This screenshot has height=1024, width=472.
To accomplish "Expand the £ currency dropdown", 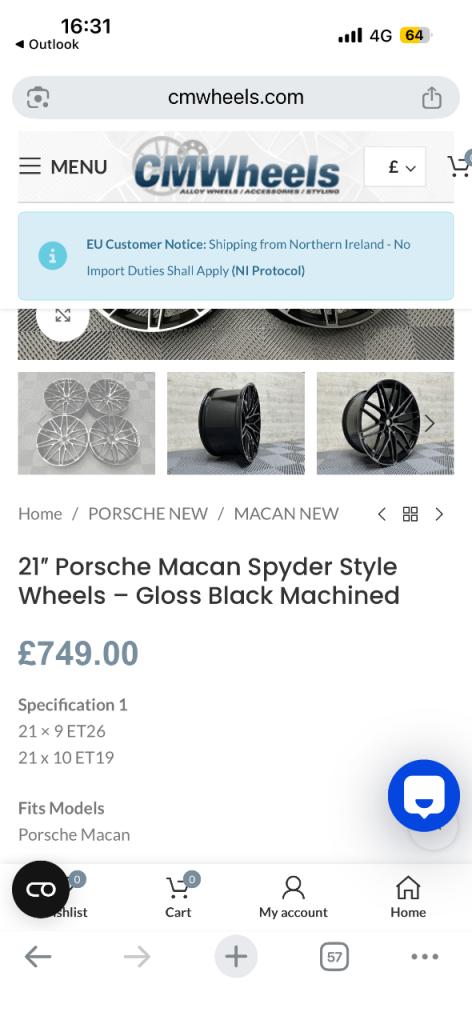I will coord(395,167).
